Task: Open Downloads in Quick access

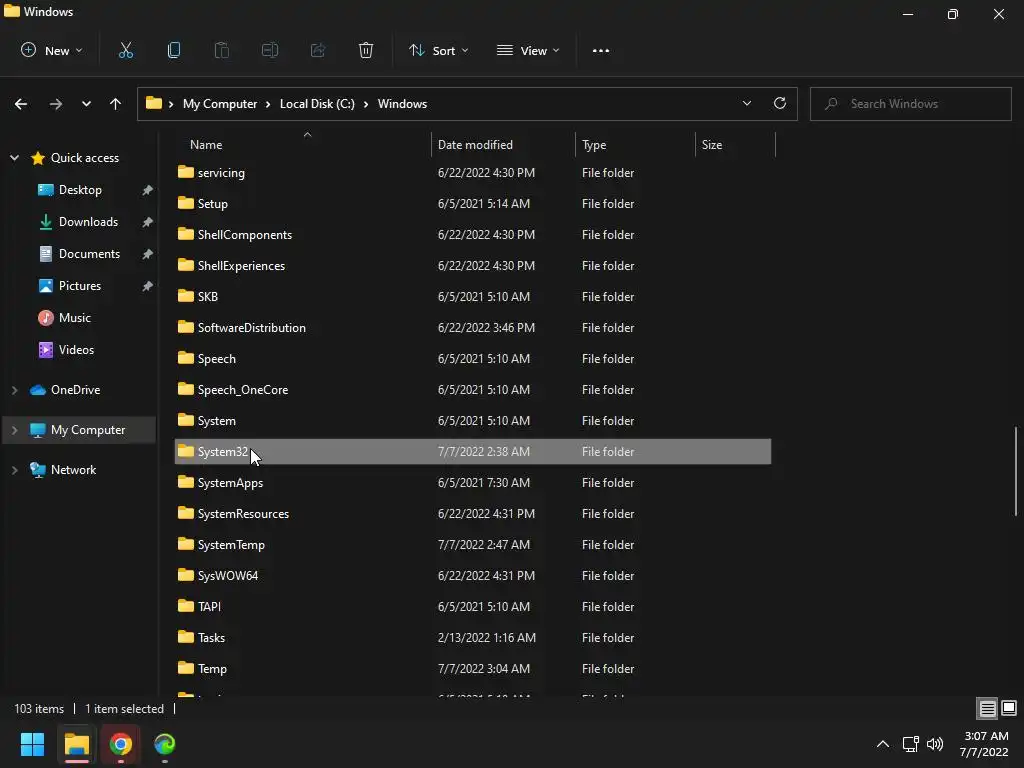Action: click(88, 222)
